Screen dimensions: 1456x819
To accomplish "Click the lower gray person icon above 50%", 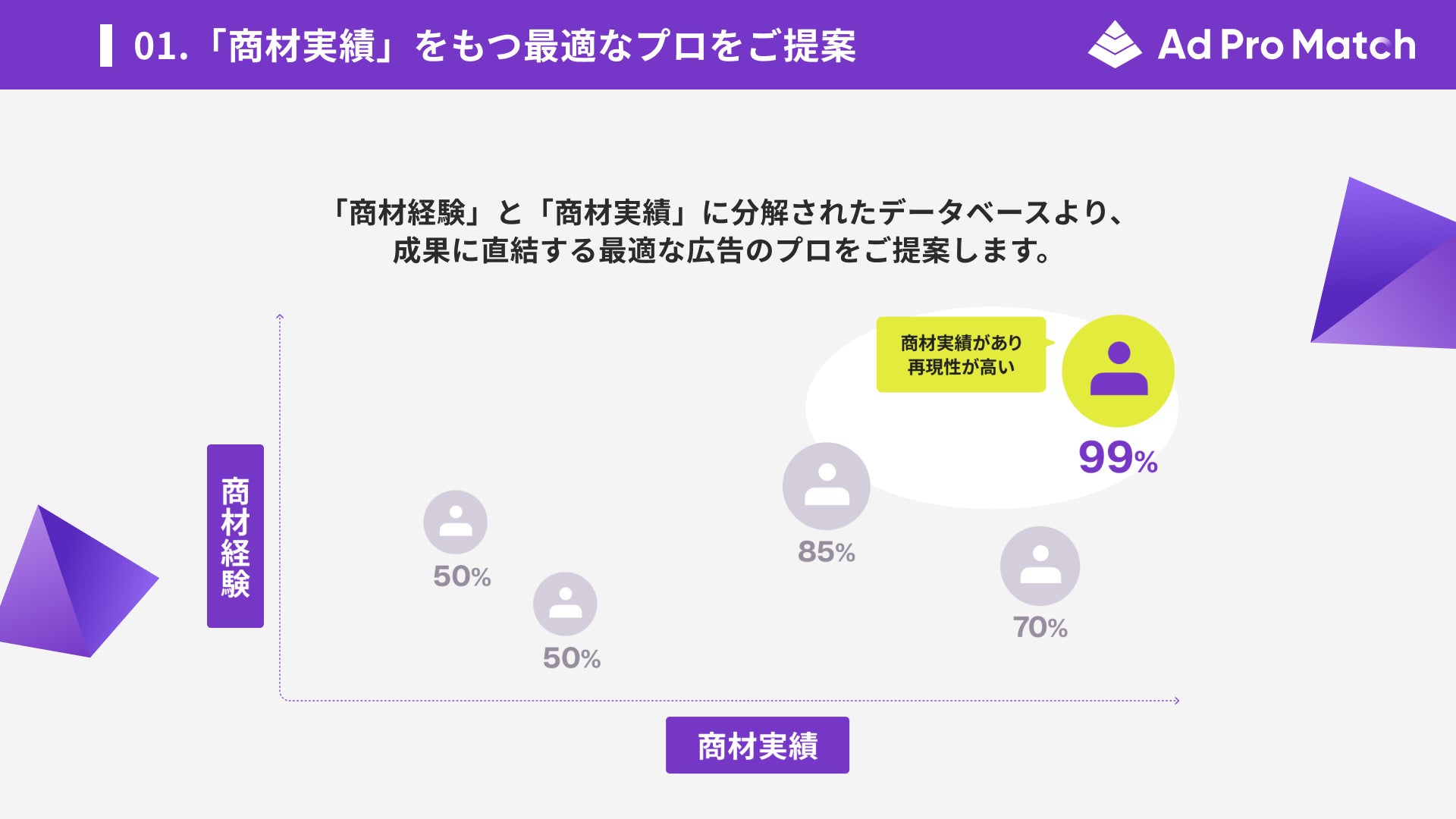I will pos(565,604).
